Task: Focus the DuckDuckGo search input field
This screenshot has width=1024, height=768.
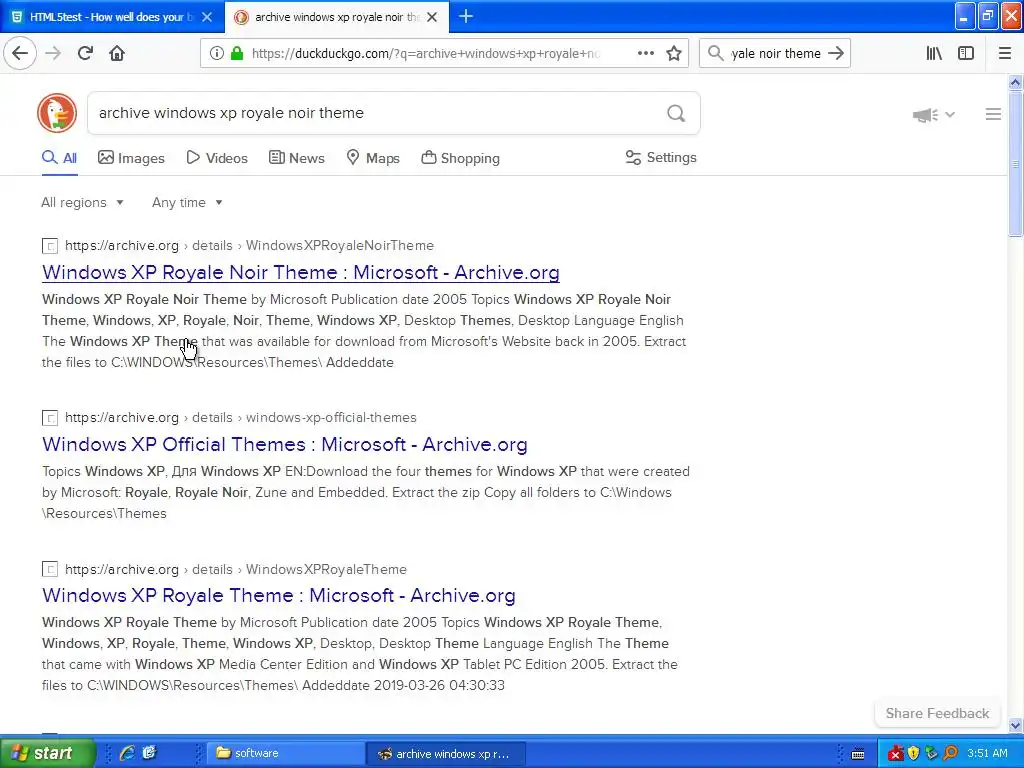Action: [x=379, y=113]
